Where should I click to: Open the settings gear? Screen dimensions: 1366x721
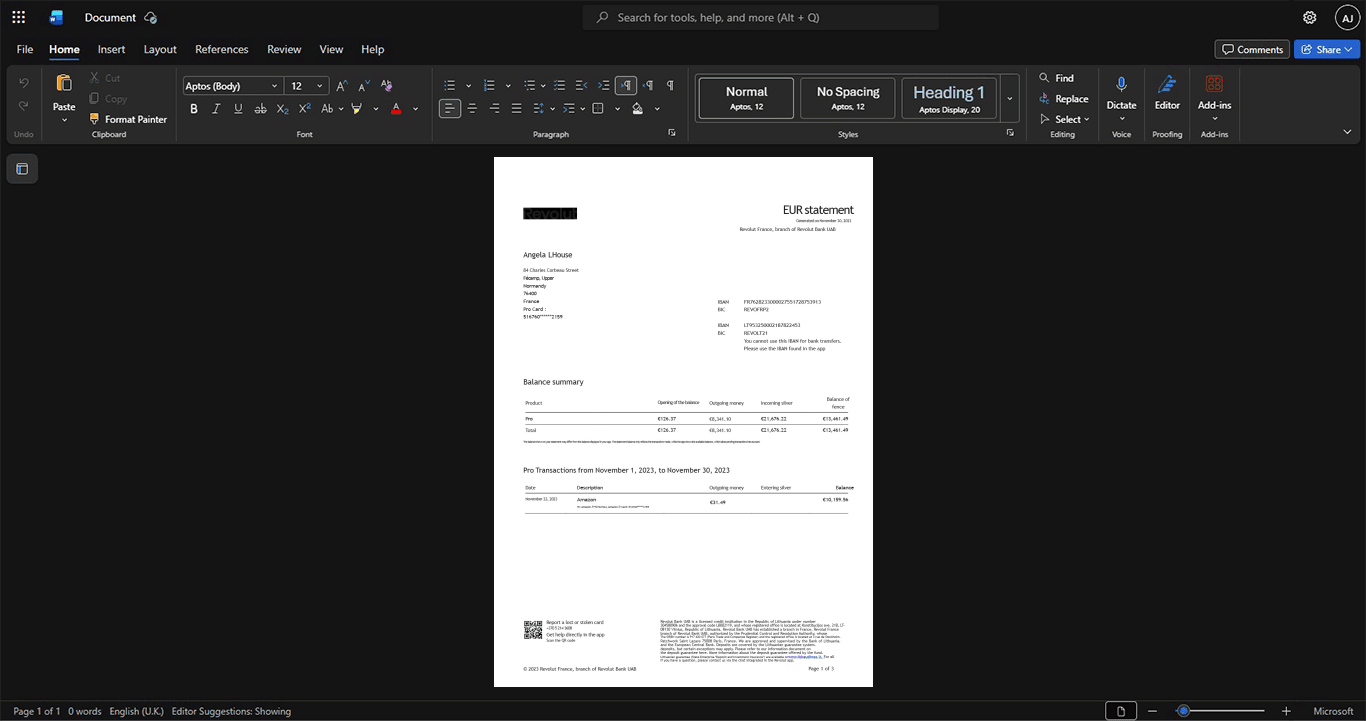1309,17
